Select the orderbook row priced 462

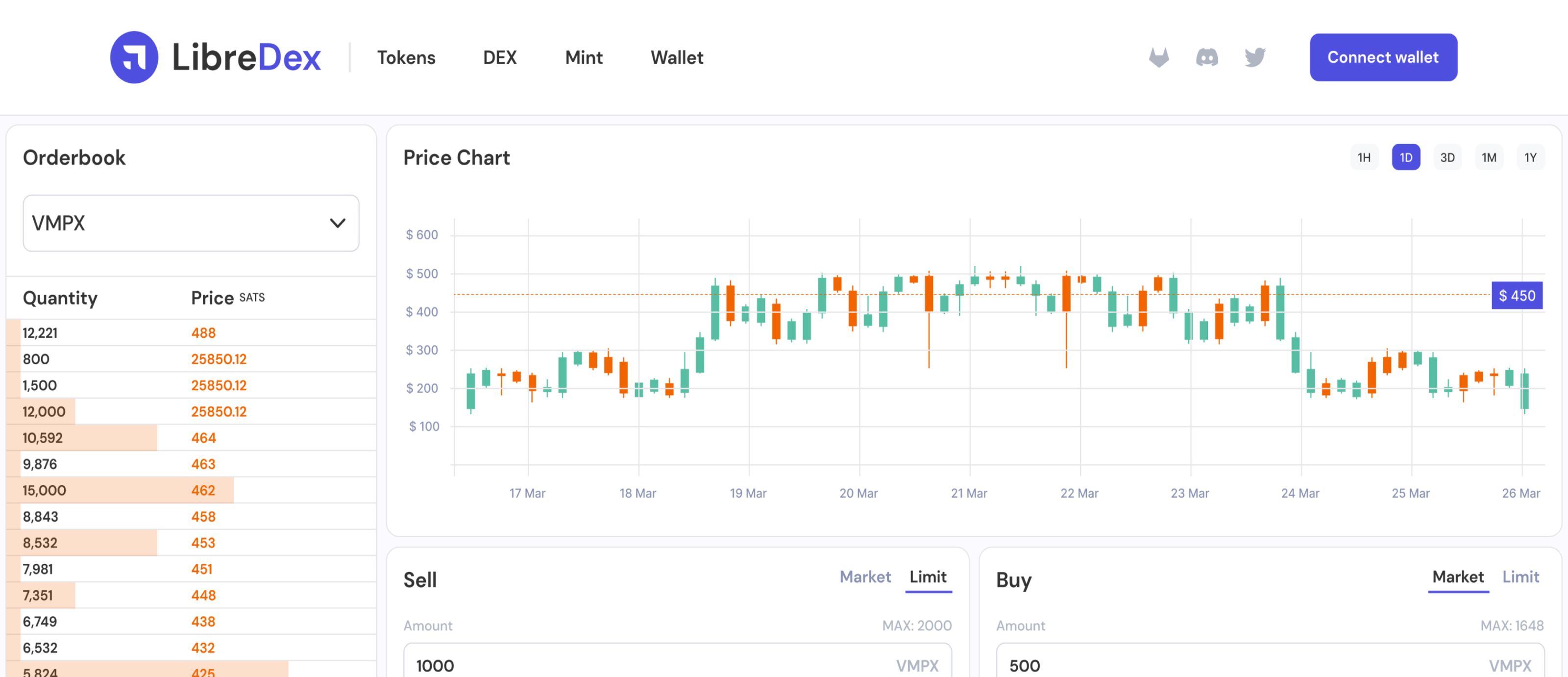pyautogui.click(x=191, y=490)
